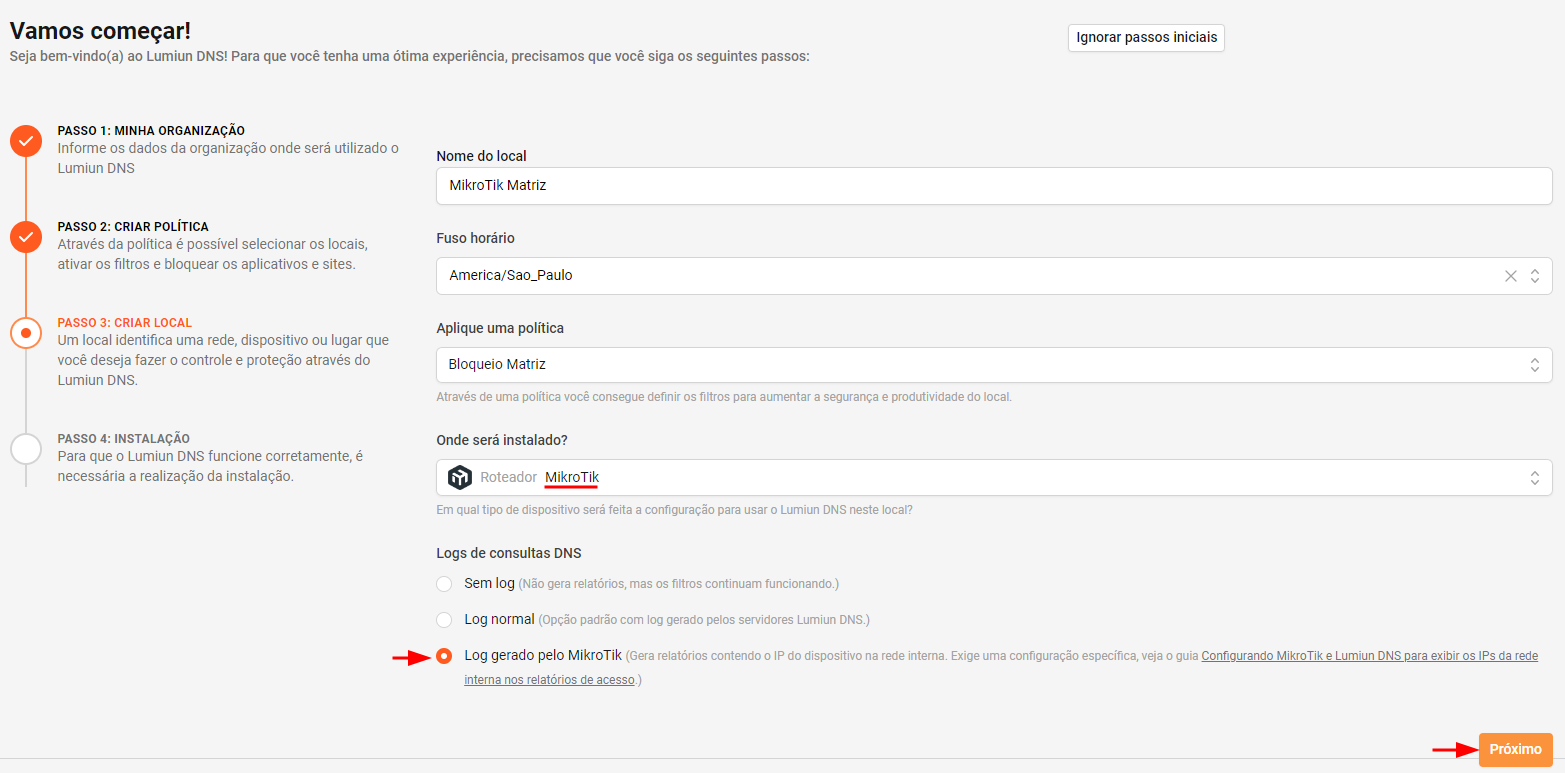Viewport: 1565px width, 773px height.
Task: Select Log gerado pelo MikroTik radio option
Action: pos(444,656)
